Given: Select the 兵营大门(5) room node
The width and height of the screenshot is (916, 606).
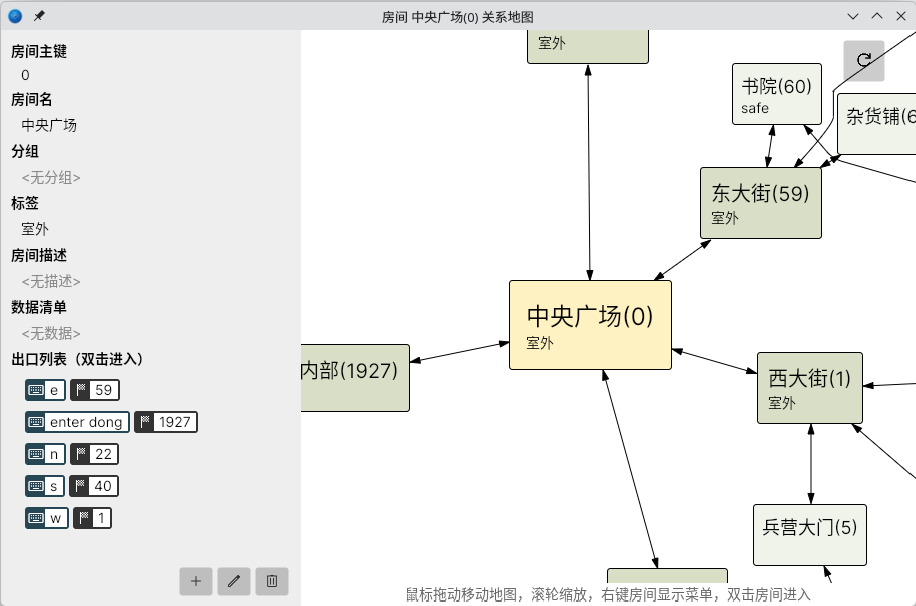Looking at the screenshot, I should 808,535.
